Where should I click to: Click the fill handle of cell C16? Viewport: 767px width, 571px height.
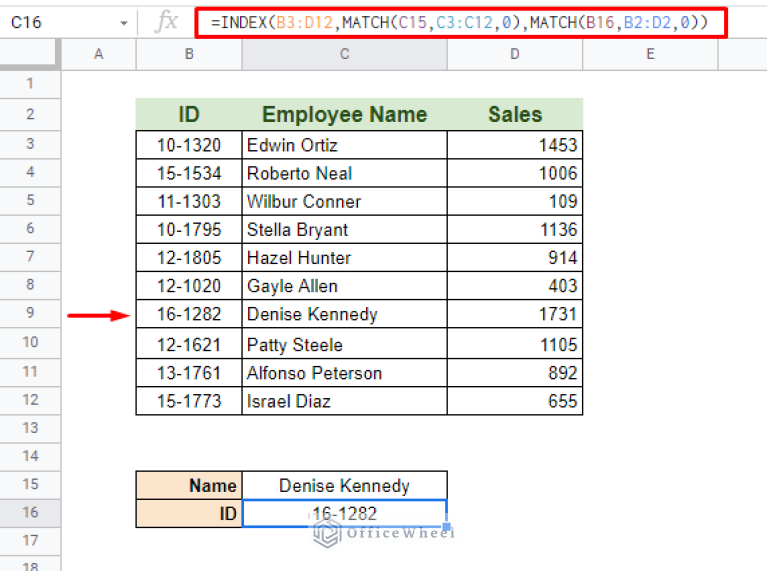[x=447, y=527]
